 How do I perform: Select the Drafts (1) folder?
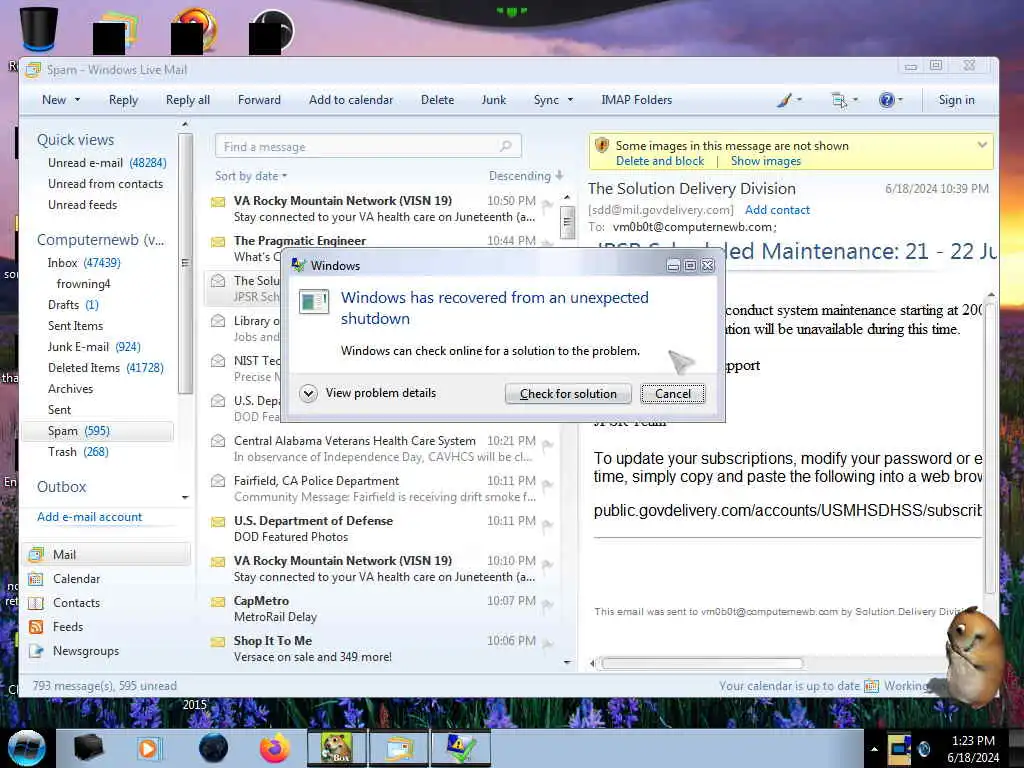click(73, 305)
